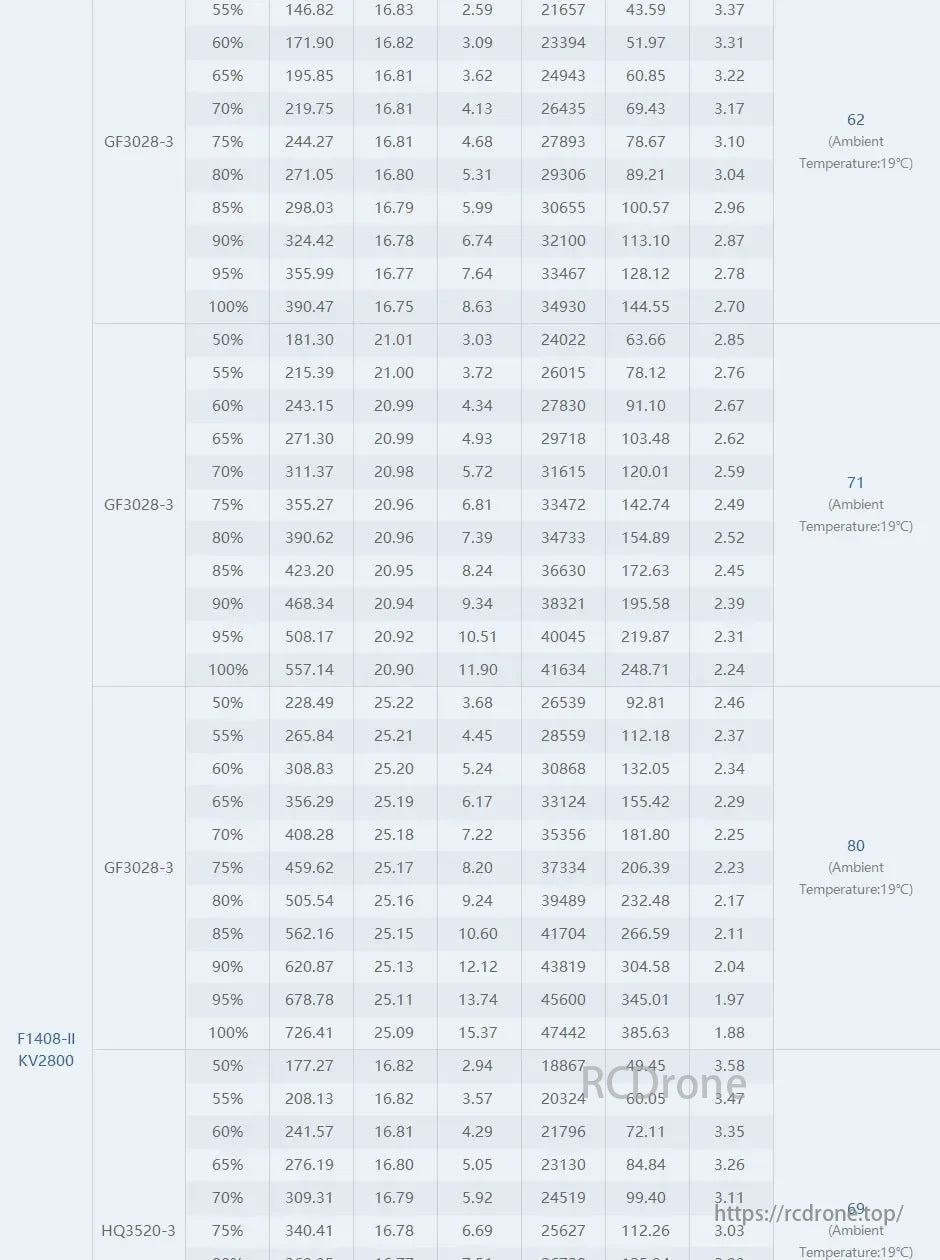The height and width of the screenshot is (1260, 940).
Task: Click the 11.90 current value
Action: (x=477, y=669)
